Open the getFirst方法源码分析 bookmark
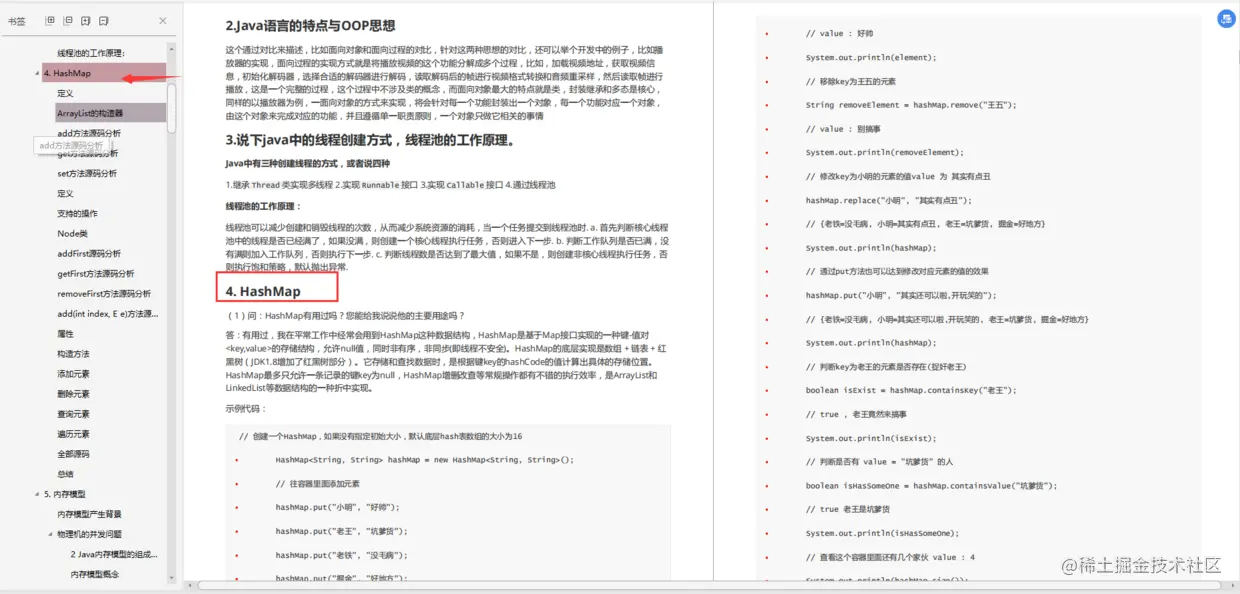Screen dimensions: 1240x594 click(x=97, y=273)
